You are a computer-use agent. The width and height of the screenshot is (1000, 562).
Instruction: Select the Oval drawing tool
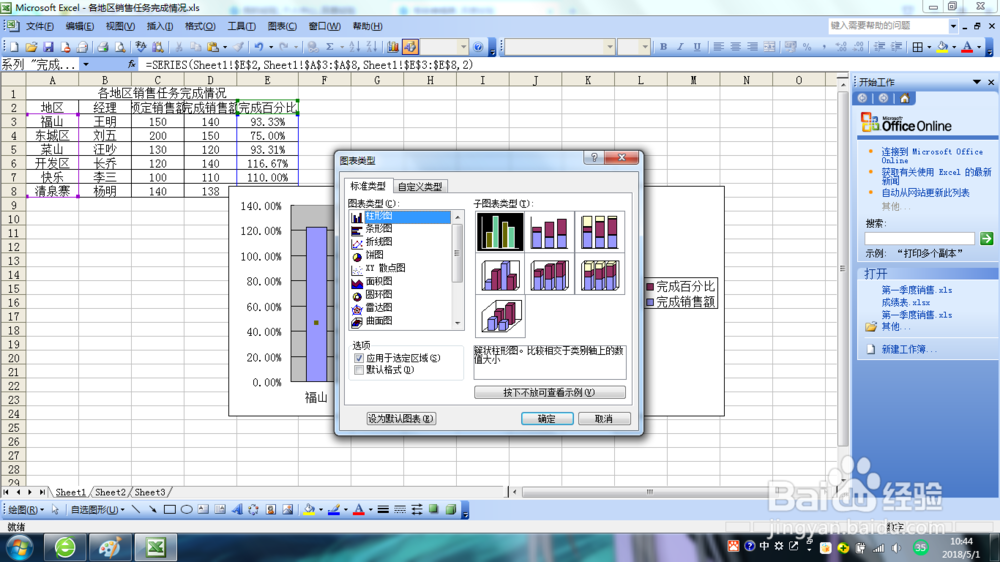(x=186, y=510)
